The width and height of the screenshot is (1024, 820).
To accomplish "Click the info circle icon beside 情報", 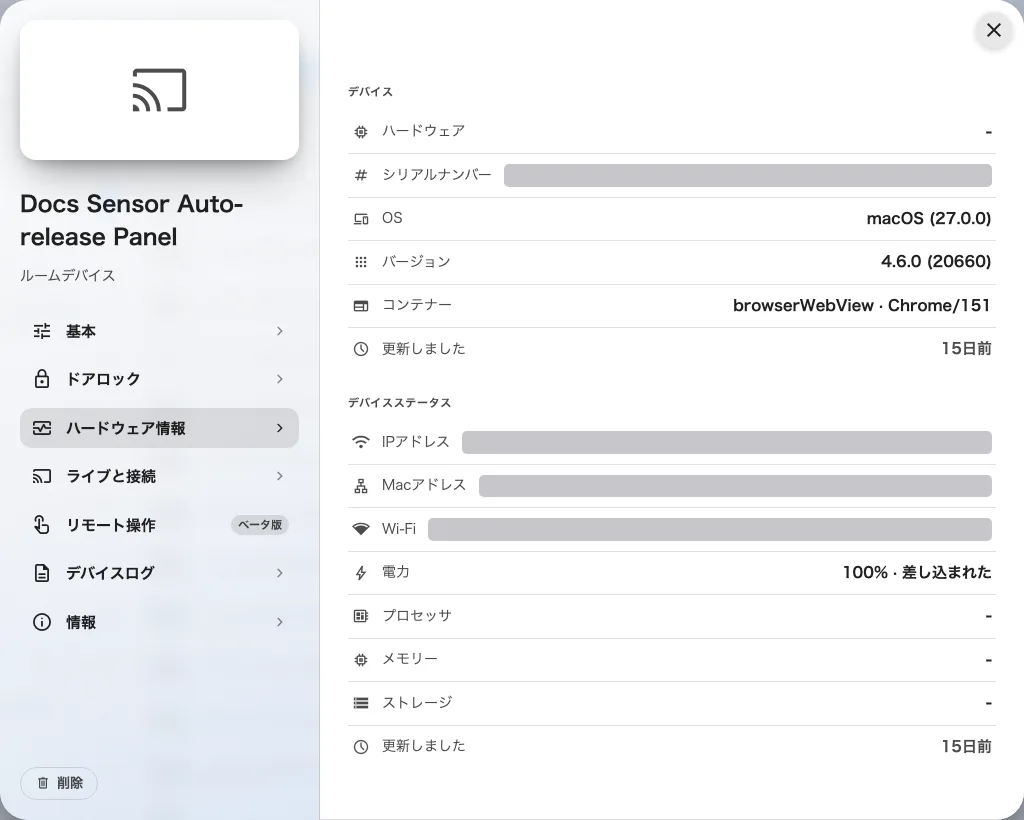I will [x=42, y=622].
